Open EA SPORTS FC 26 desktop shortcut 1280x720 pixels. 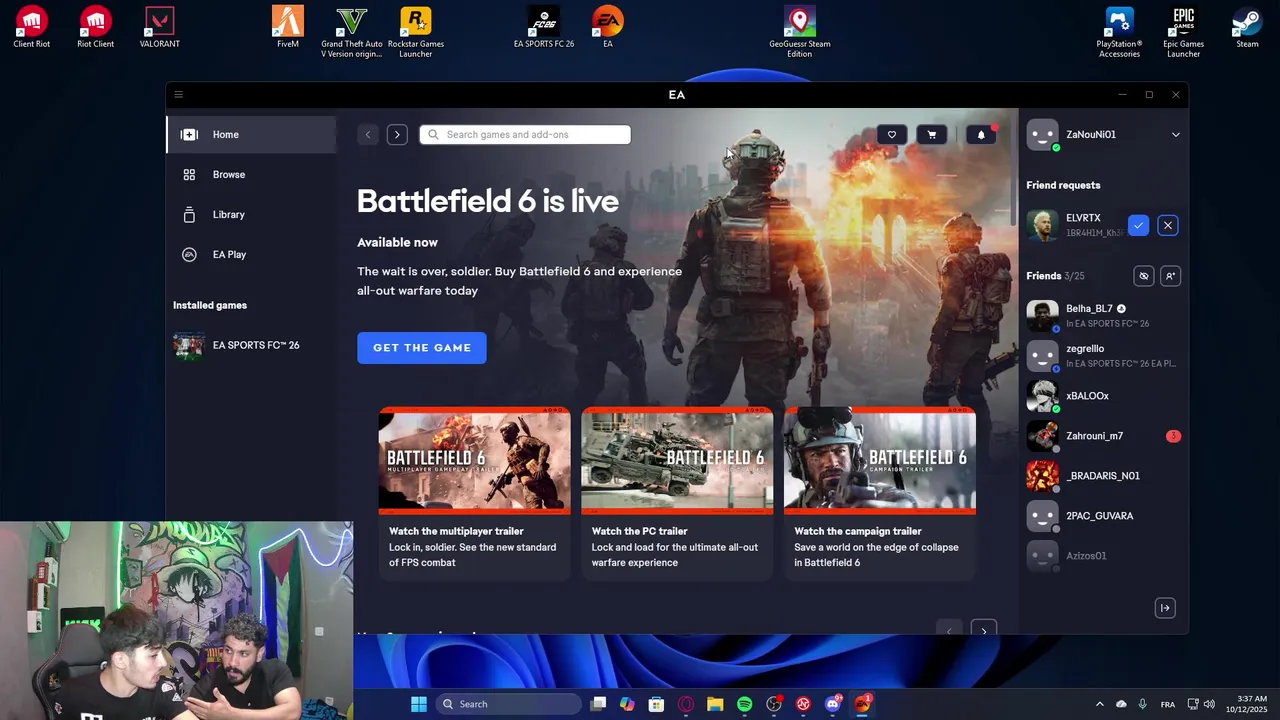pos(544,28)
